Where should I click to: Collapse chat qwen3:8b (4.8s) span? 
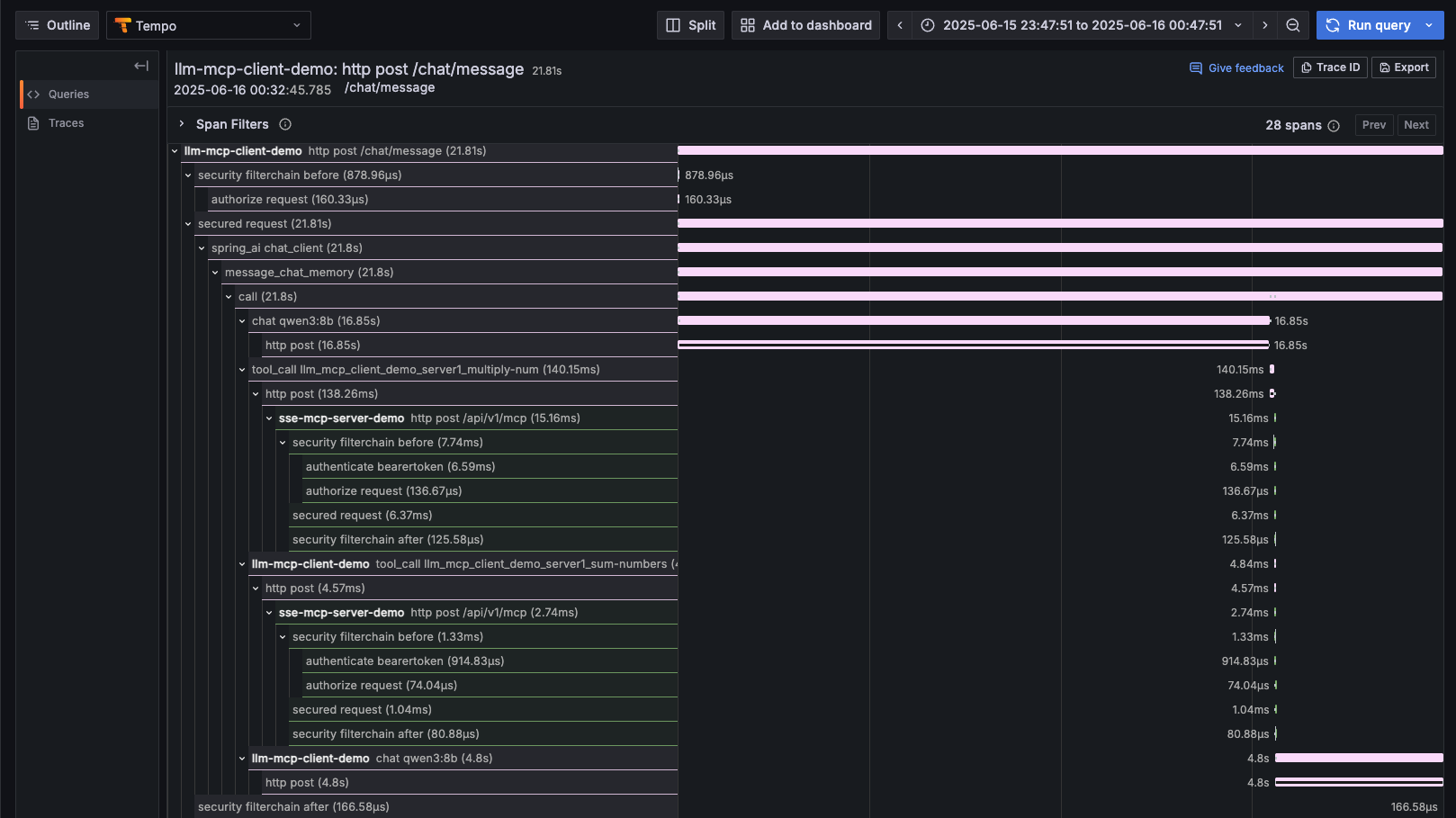pyautogui.click(x=242, y=759)
